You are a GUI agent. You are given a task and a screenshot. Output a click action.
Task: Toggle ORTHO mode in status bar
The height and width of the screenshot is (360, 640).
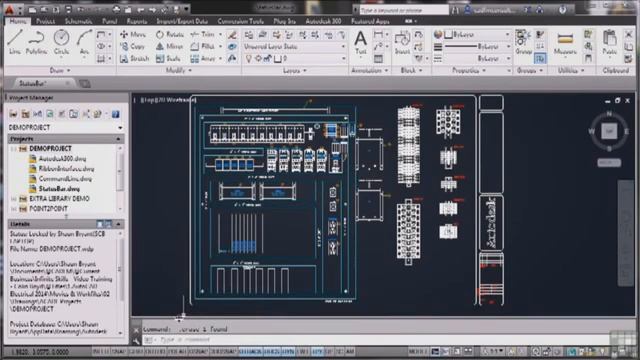click(154, 351)
